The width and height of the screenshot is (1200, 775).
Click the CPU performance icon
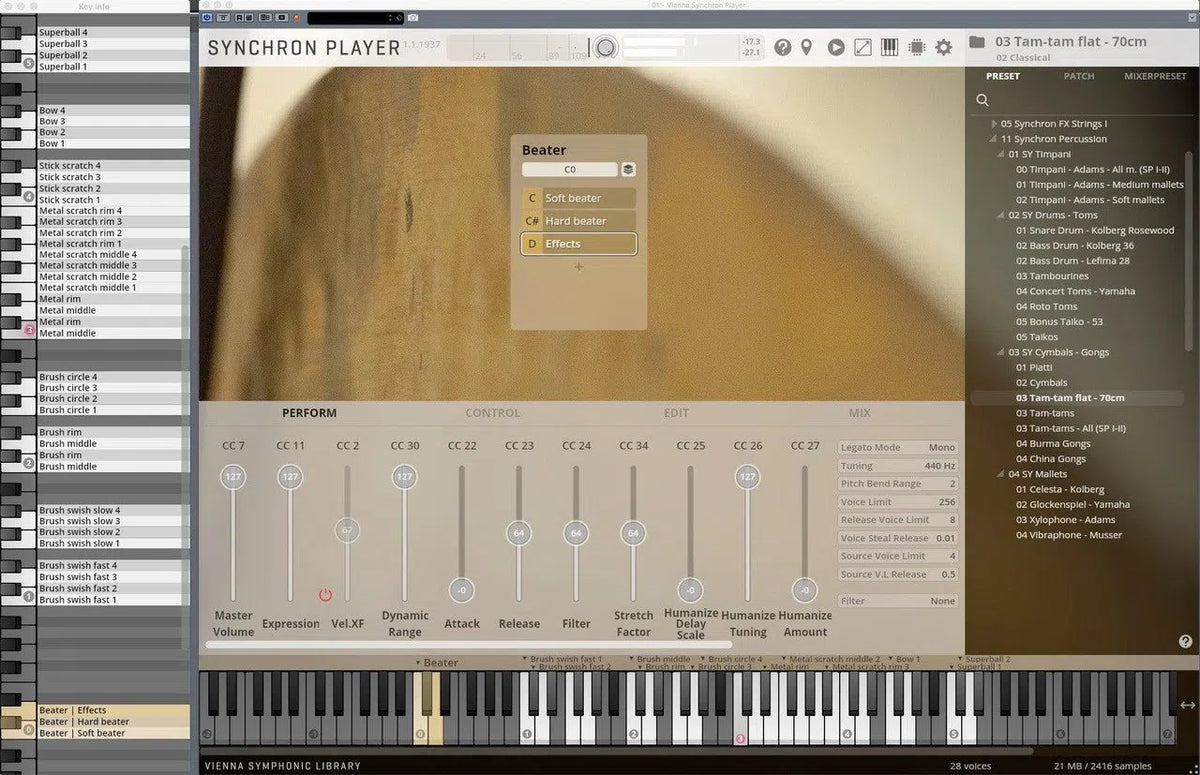click(916, 47)
